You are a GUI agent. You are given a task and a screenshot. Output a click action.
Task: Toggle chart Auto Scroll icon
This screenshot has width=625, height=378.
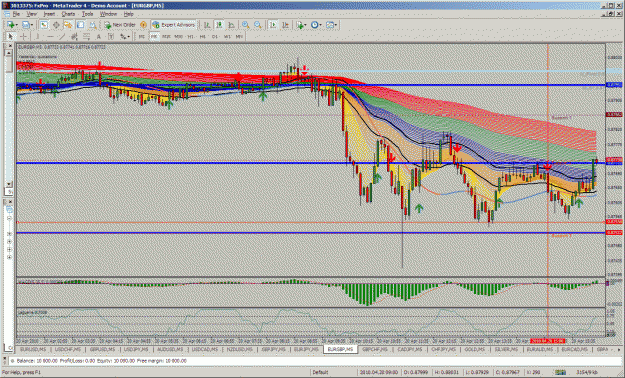point(273,25)
